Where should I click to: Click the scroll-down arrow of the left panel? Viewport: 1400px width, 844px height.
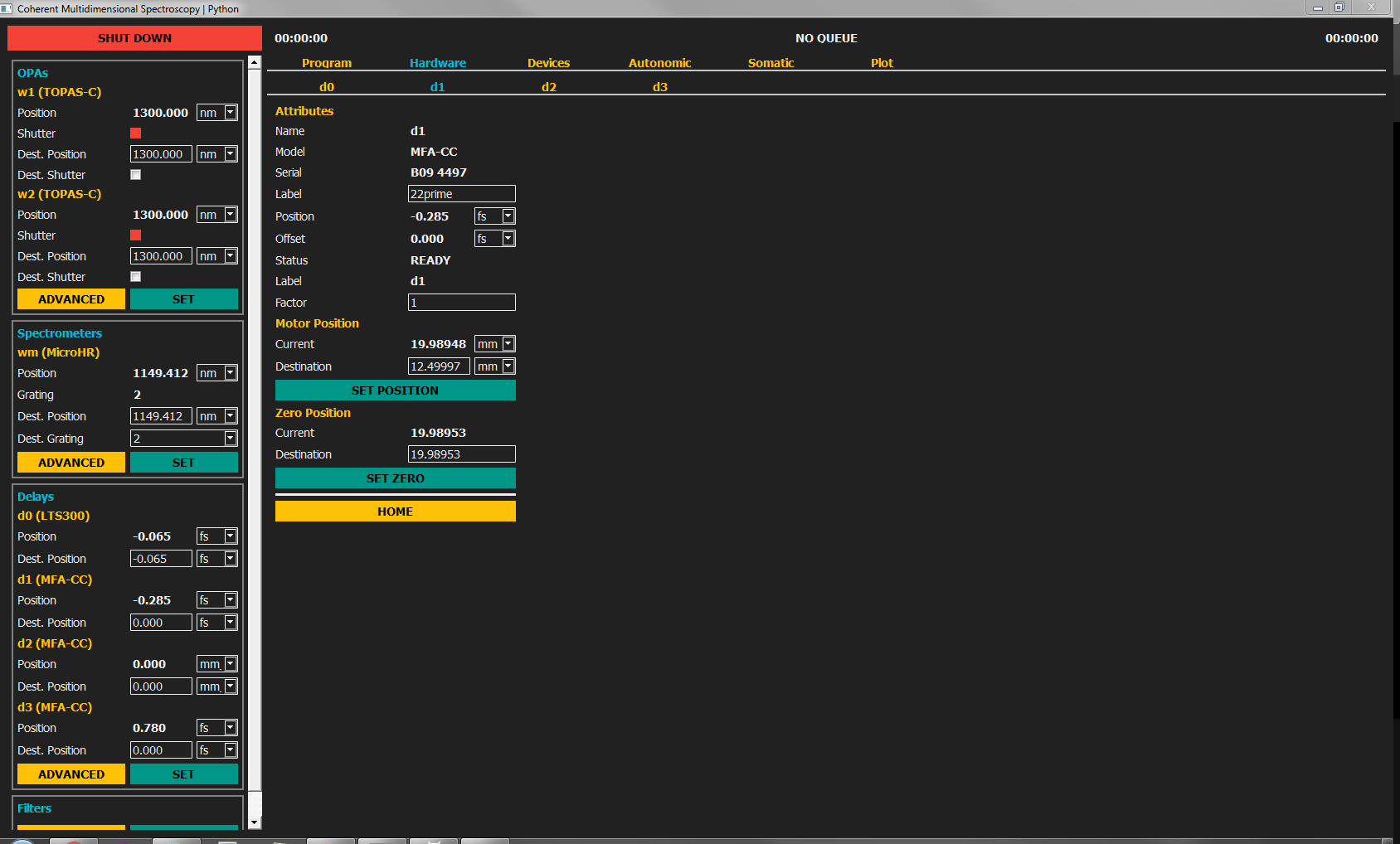(x=255, y=822)
